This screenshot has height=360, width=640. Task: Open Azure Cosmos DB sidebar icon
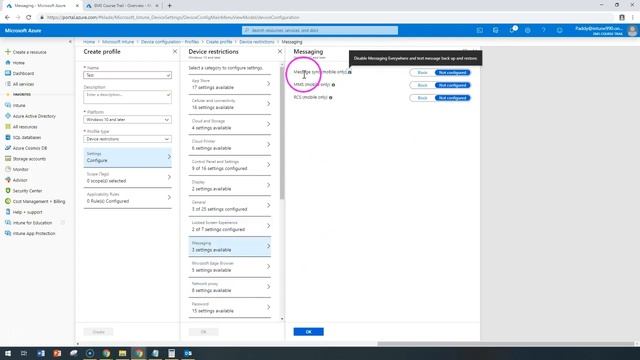pyautogui.click(x=7, y=148)
